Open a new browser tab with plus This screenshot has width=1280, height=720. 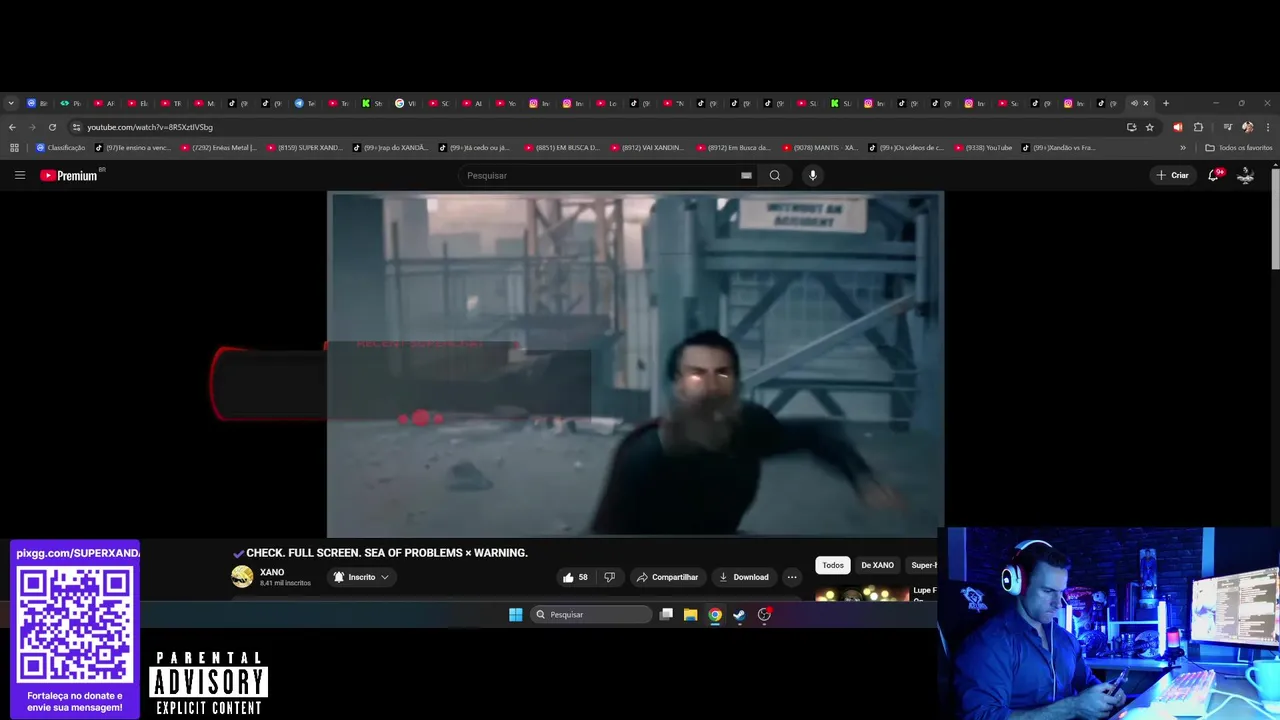point(1165,103)
